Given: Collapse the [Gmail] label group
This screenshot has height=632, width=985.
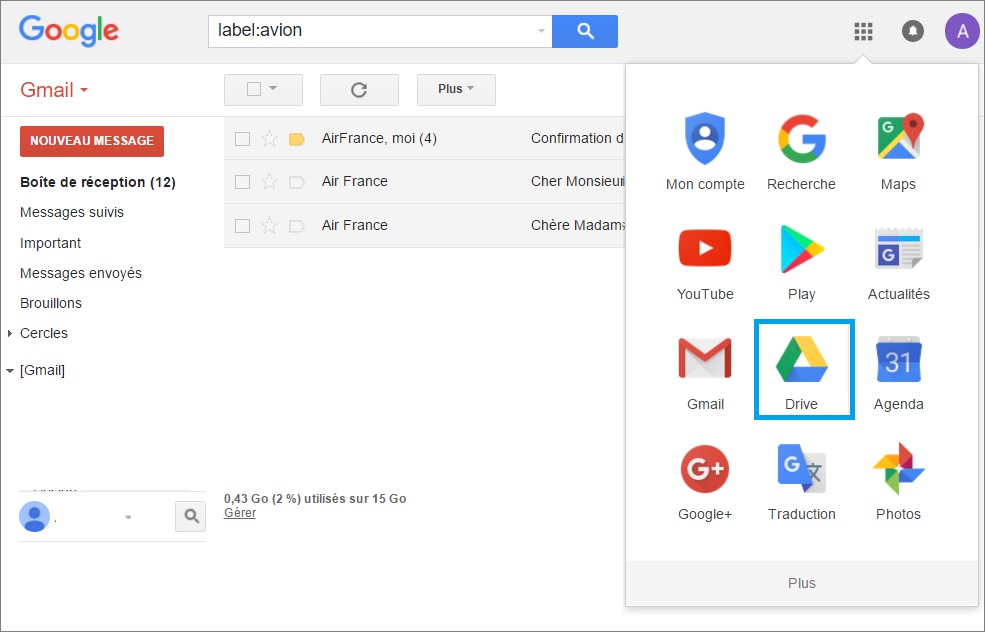Looking at the screenshot, I should point(10,371).
